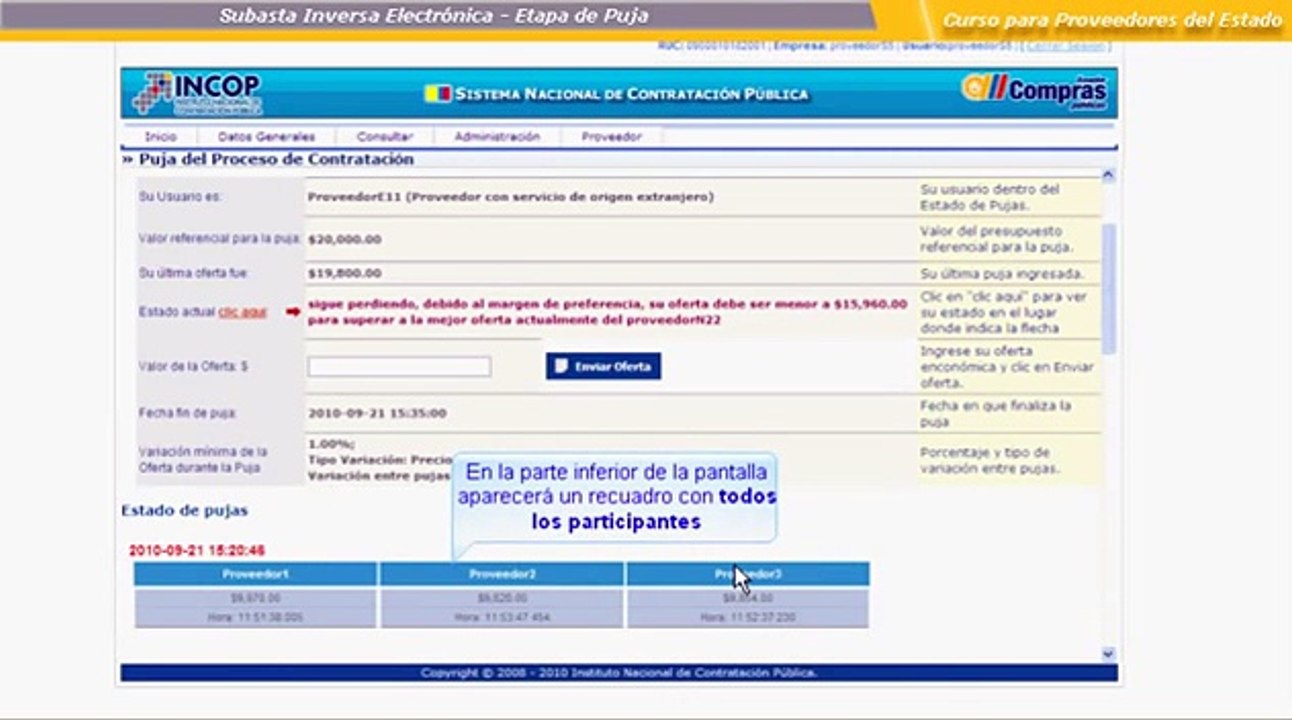Open the Consultar menu
Screen dimensions: 1292x720
click(385, 137)
